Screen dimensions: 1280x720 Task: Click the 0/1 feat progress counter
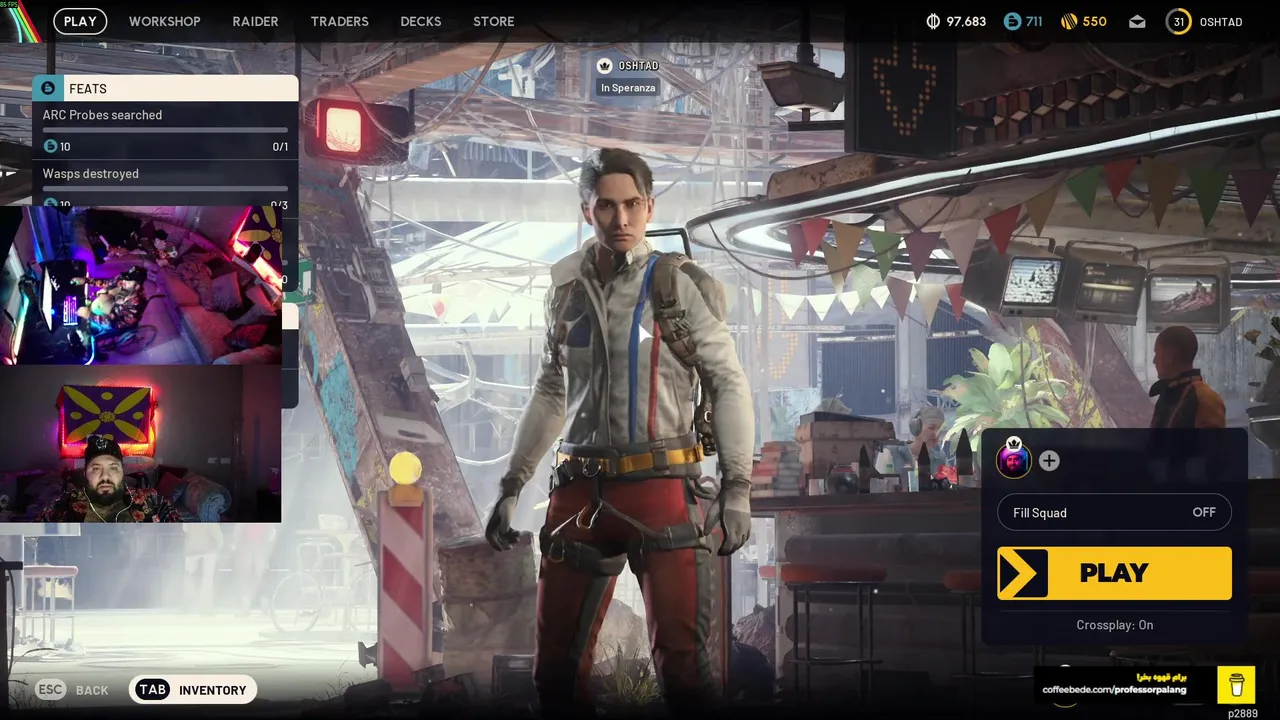click(x=280, y=147)
